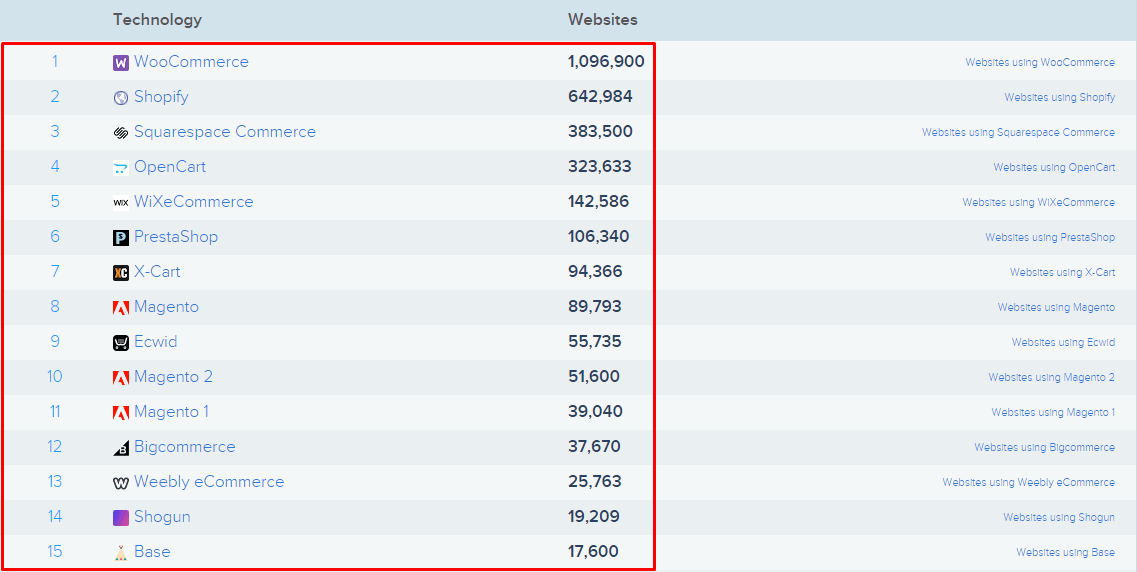Click the Adobe icon beside Magento 2
1137x572 pixels.
coord(121,378)
